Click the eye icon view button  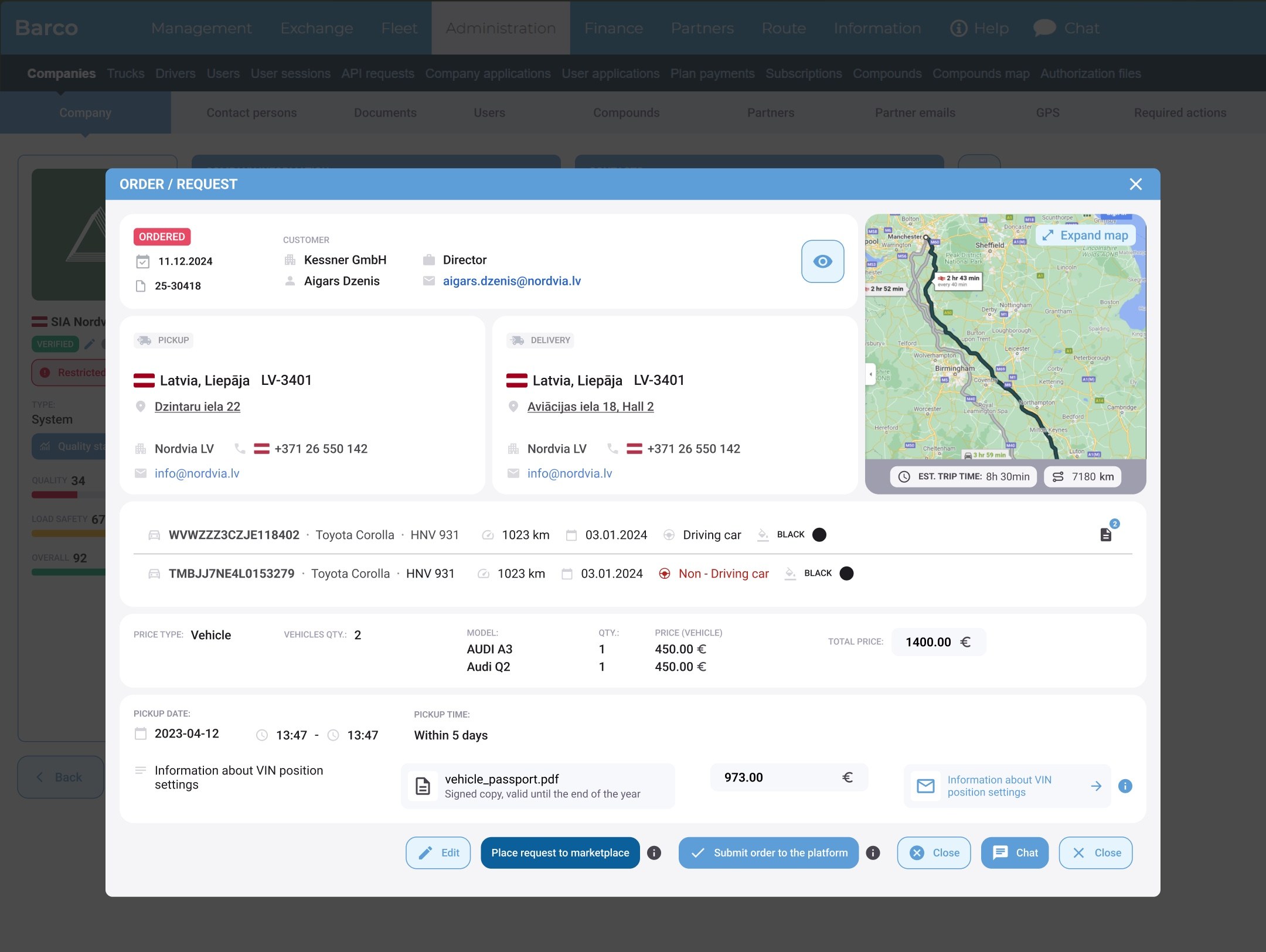822,261
